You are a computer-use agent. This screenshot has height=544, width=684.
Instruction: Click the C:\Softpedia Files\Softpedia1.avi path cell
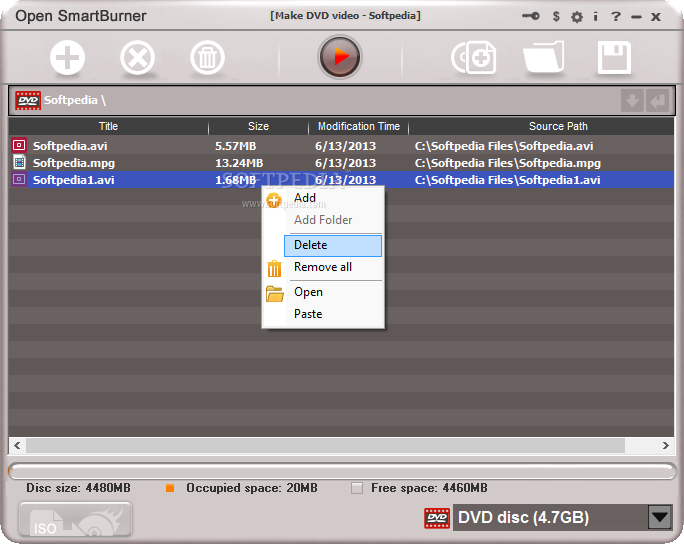coord(507,180)
